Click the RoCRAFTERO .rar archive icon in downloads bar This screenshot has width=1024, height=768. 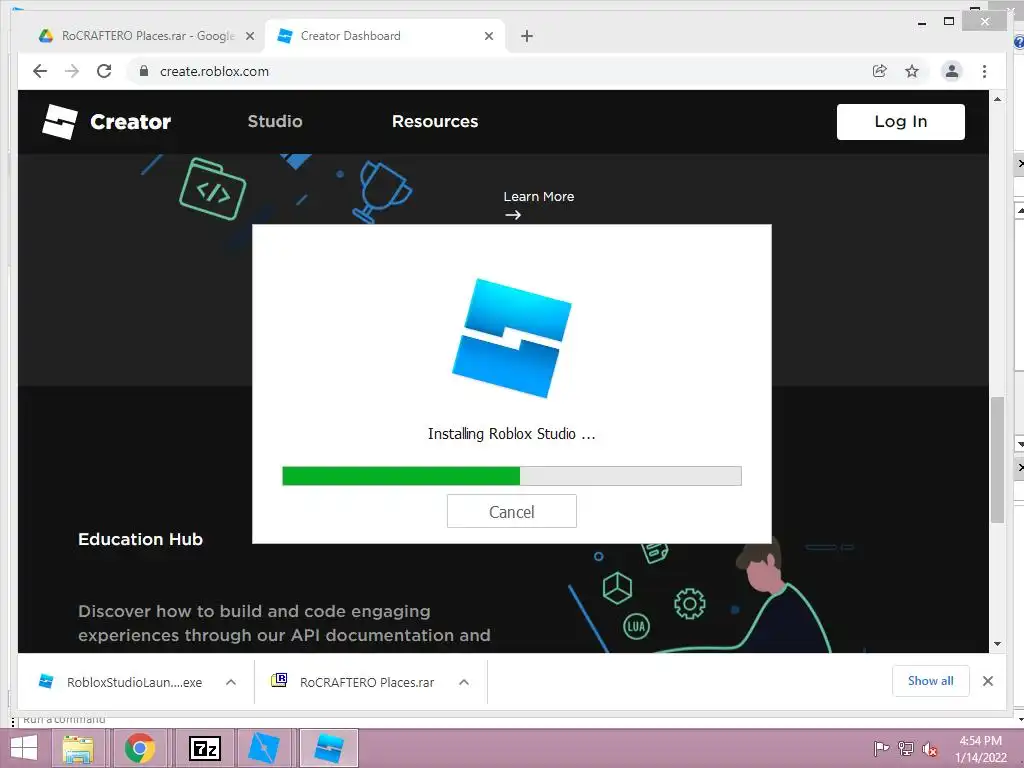click(x=279, y=680)
